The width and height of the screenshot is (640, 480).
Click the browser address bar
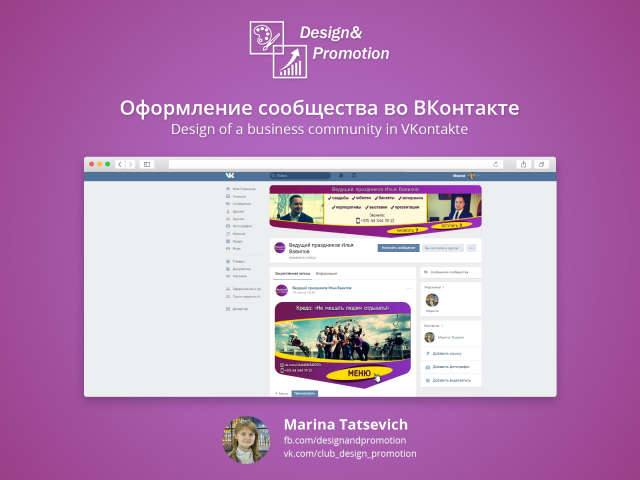pos(336,164)
